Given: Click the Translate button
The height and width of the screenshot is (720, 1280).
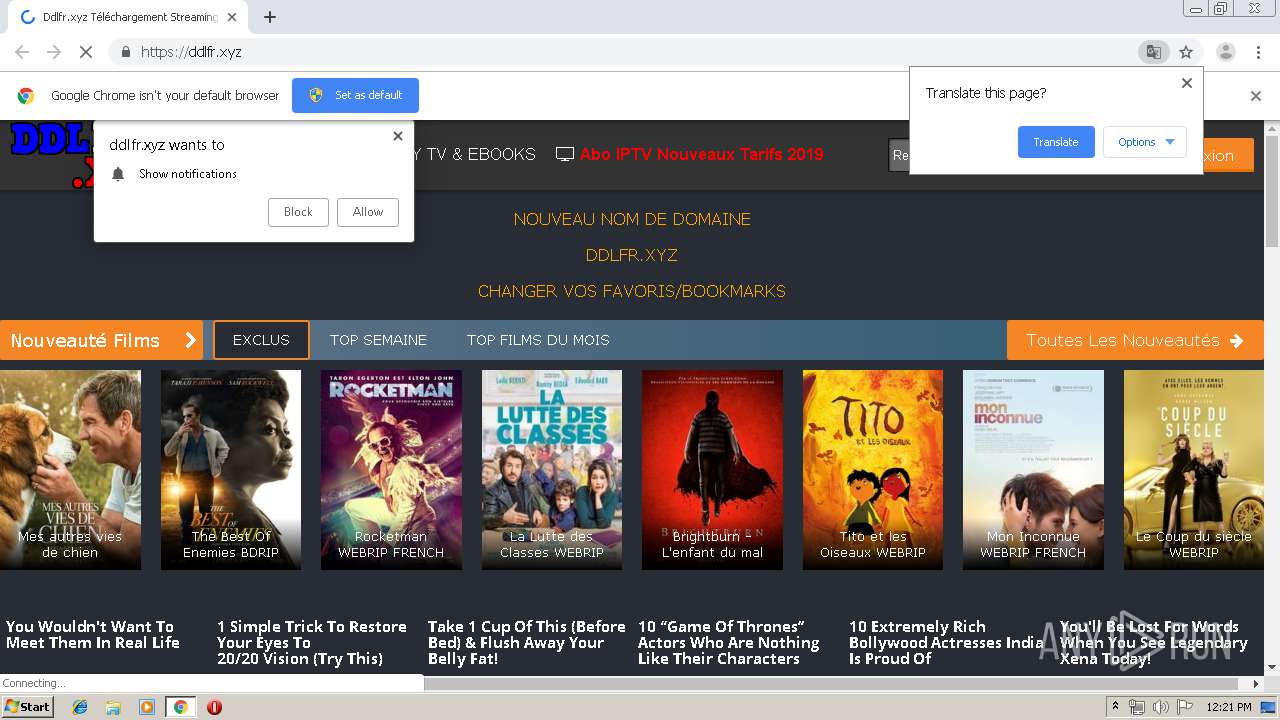Looking at the screenshot, I should pyautogui.click(x=1056, y=142).
